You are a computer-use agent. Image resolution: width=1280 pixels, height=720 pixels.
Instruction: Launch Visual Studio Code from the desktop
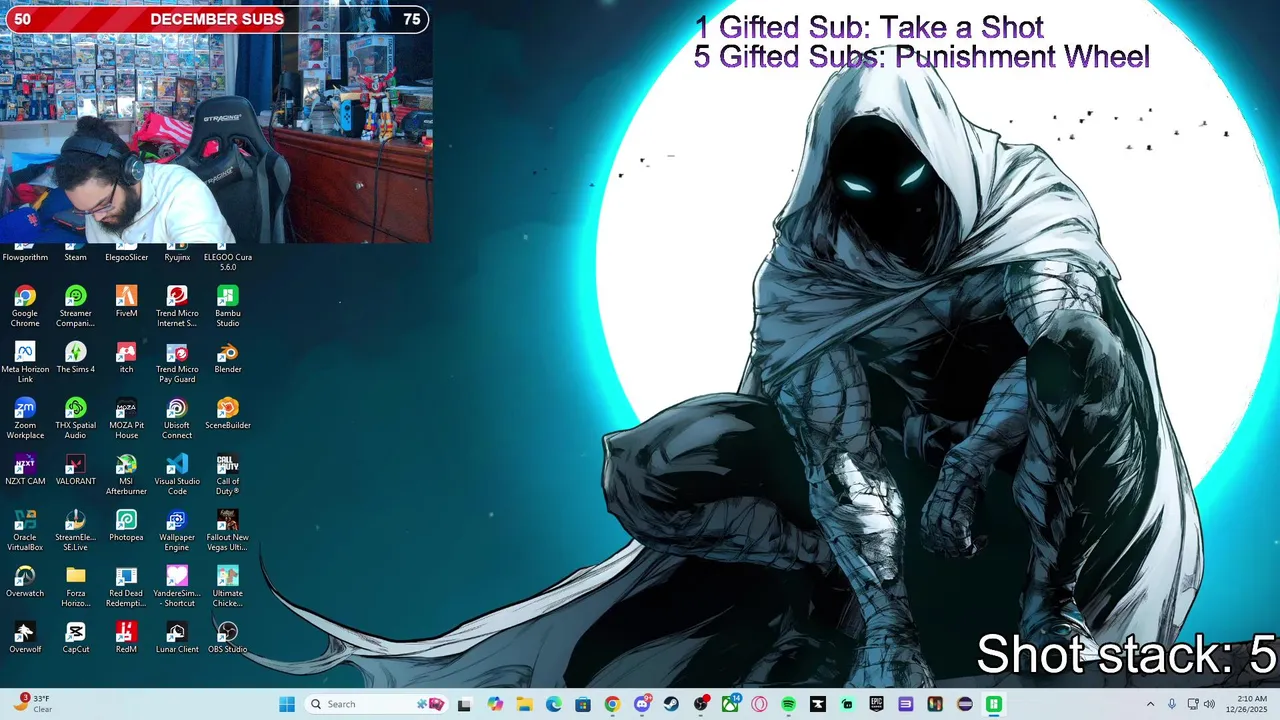coord(177,475)
